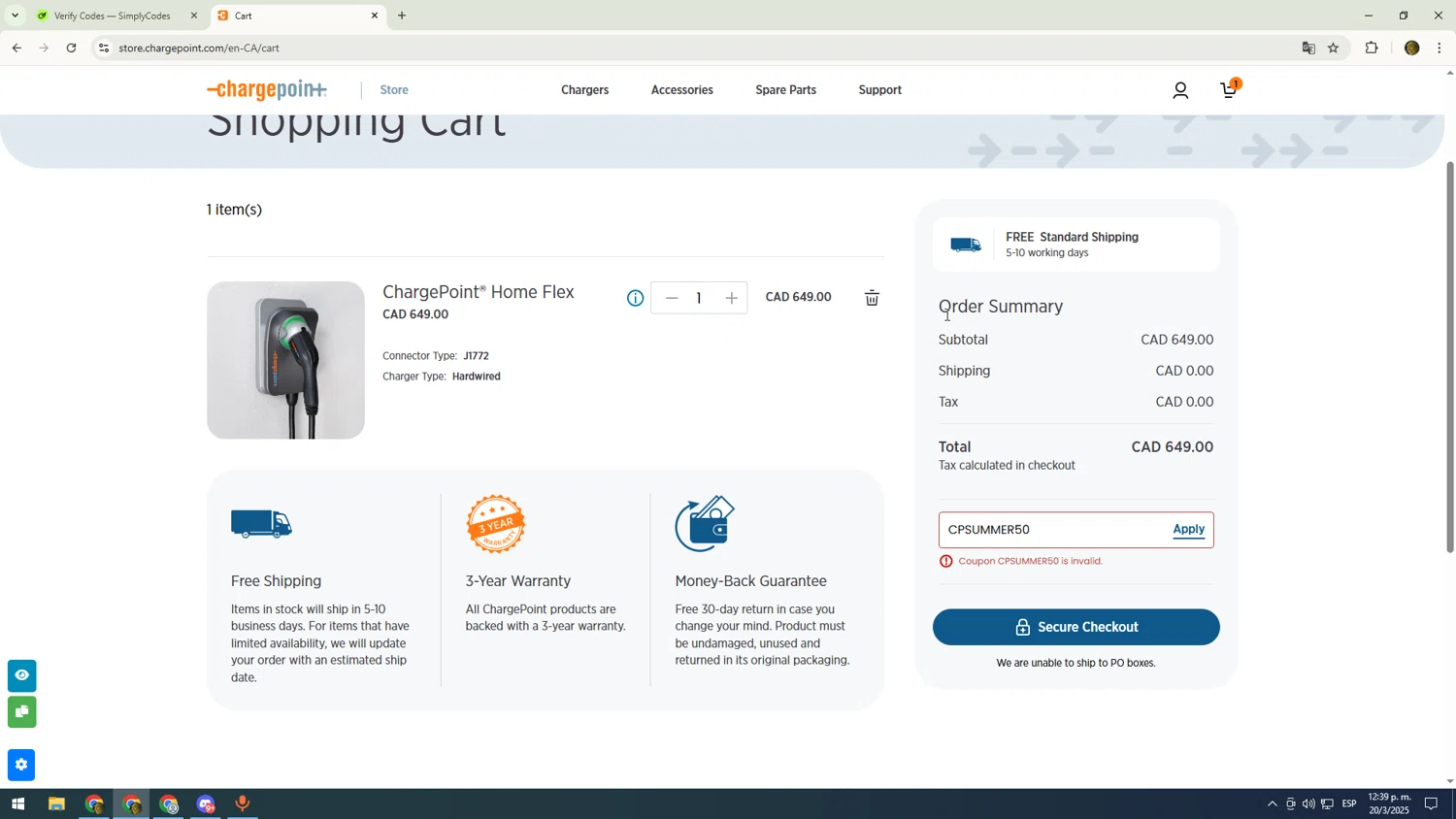
Task: Bookmark this page with star icon
Action: pos(1334,48)
